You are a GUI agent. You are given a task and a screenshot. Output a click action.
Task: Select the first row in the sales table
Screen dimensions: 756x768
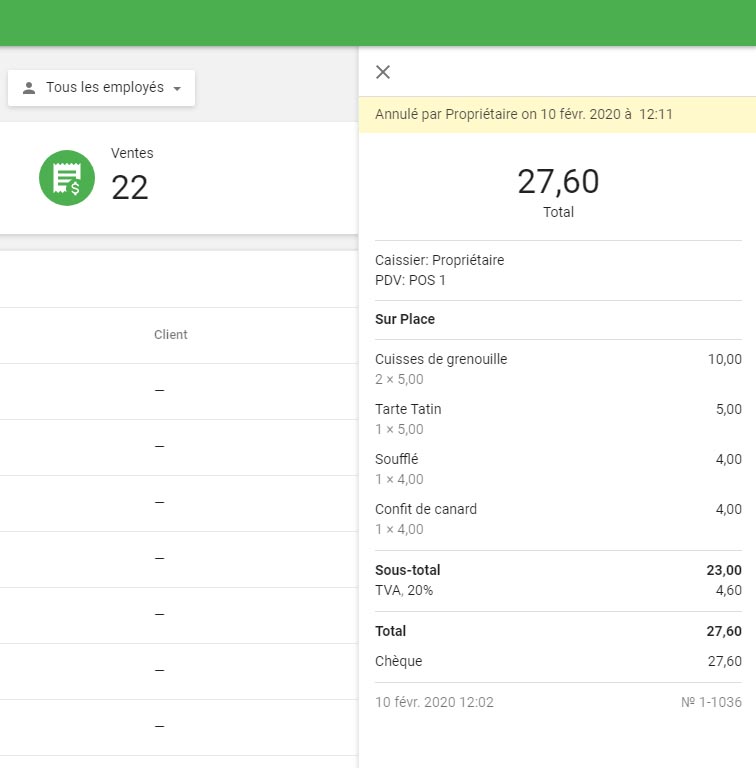coord(178,390)
